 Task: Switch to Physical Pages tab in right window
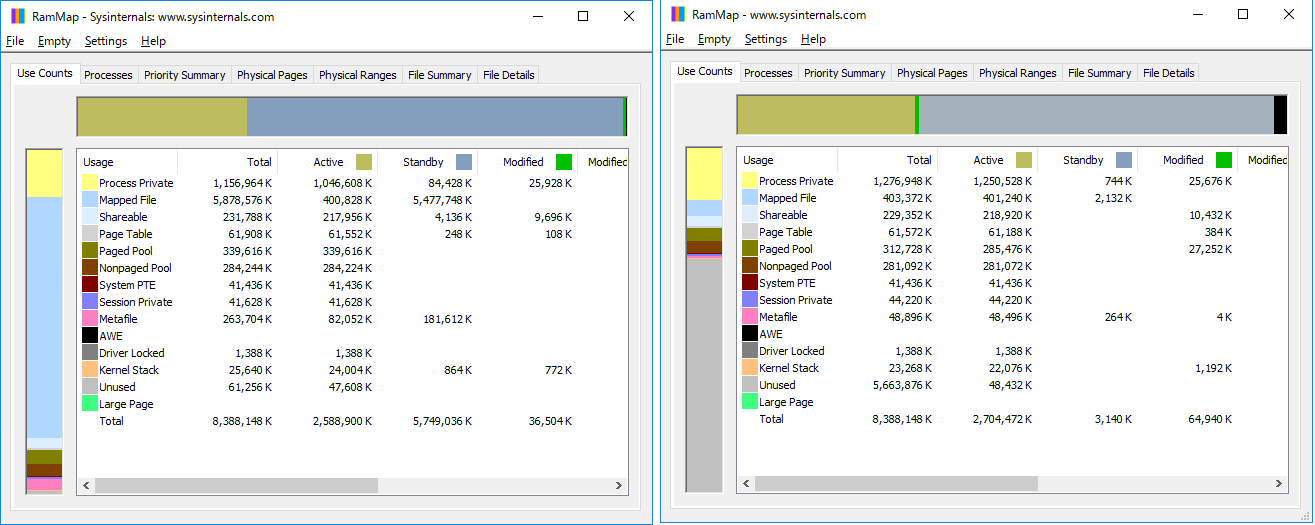click(932, 73)
